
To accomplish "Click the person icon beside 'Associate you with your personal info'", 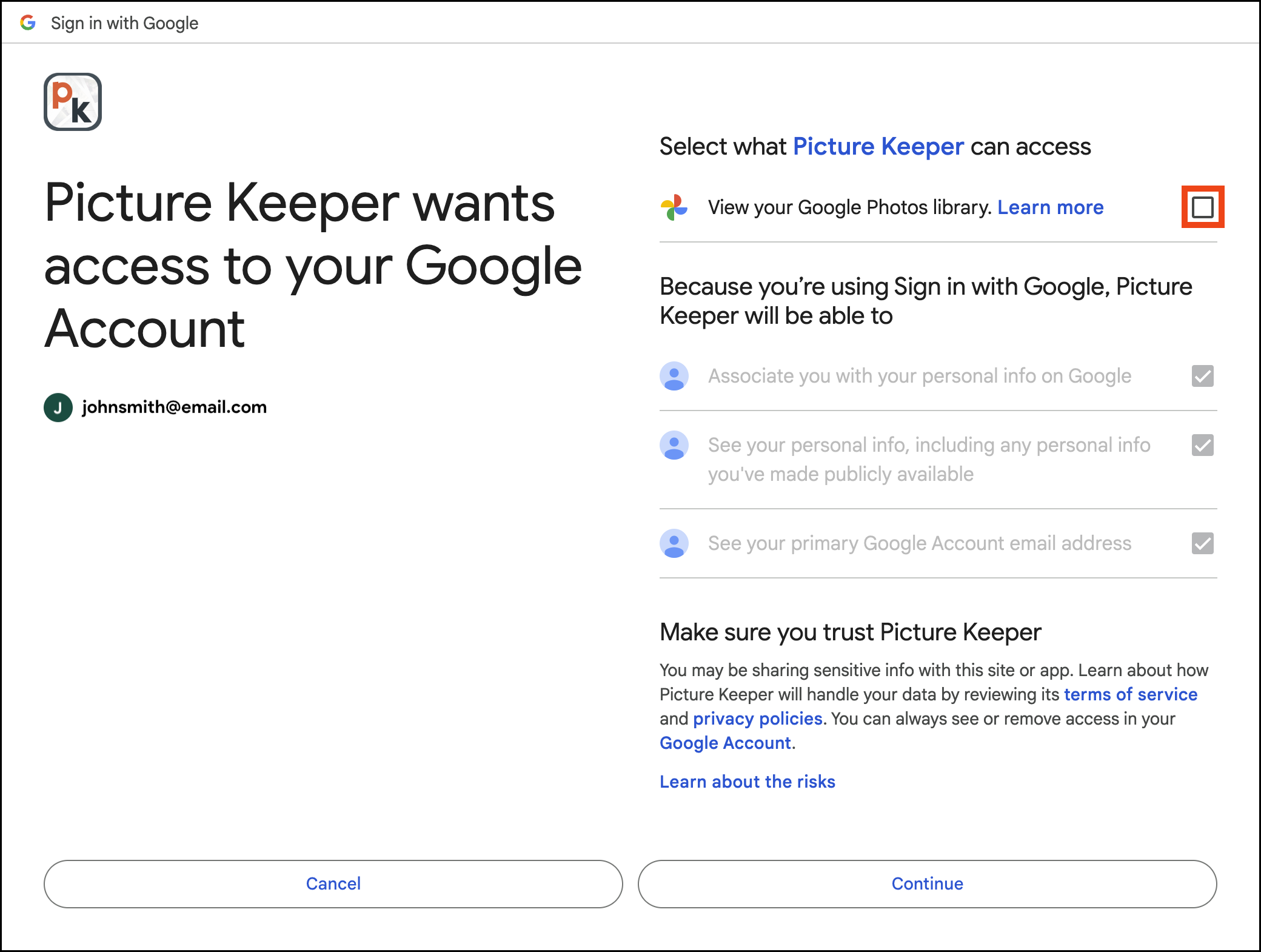I will pos(674,376).
